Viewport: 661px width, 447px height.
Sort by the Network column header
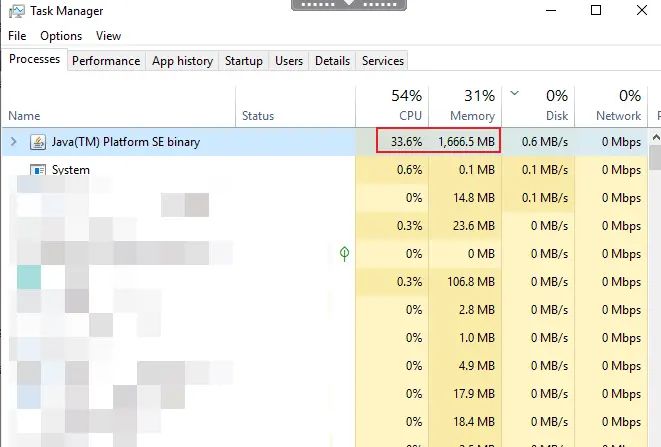point(611,105)
